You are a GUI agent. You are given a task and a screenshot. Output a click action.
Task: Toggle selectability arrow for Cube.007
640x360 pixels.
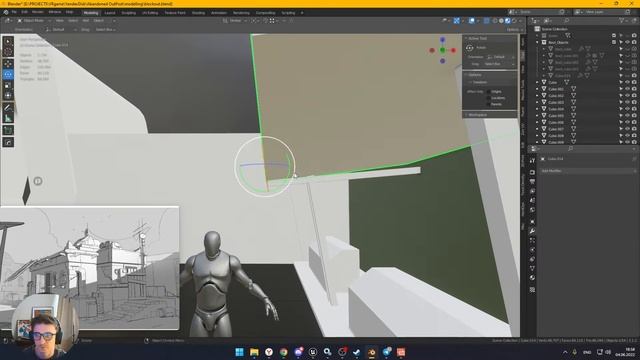click(x=621, y=129)
